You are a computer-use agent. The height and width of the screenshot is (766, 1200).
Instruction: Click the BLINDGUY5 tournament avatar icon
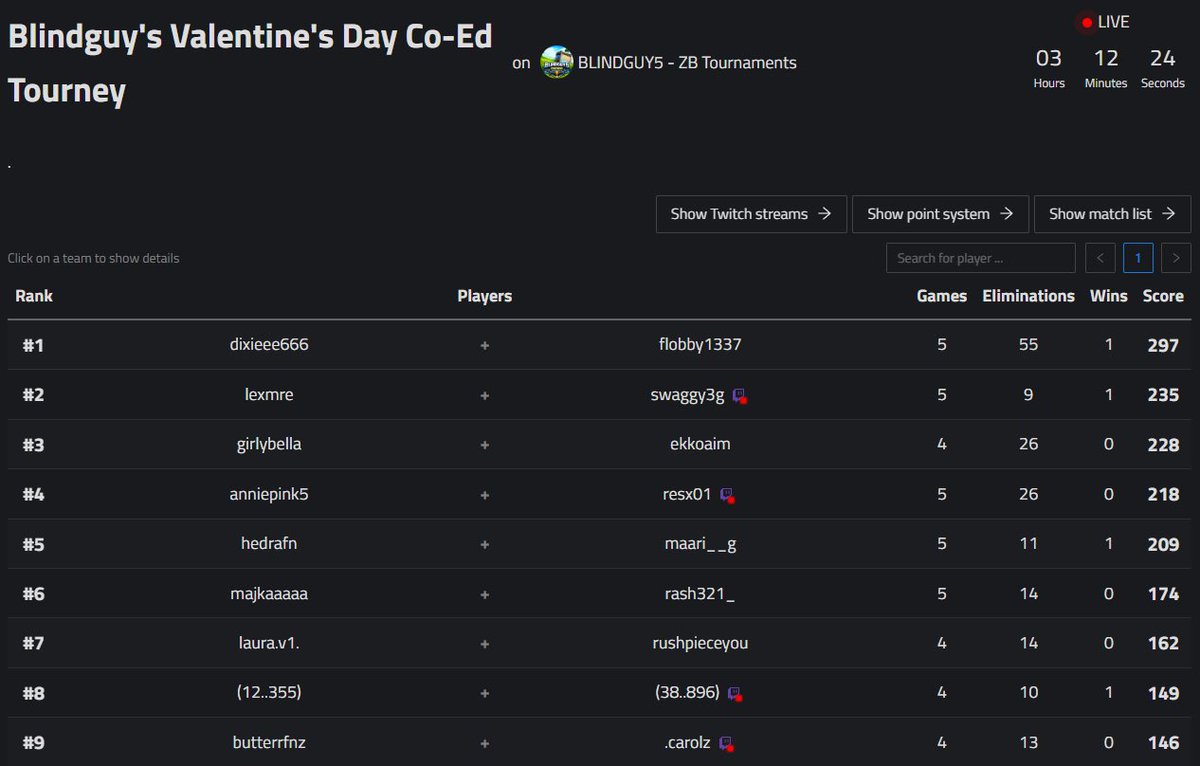[556, 62]
